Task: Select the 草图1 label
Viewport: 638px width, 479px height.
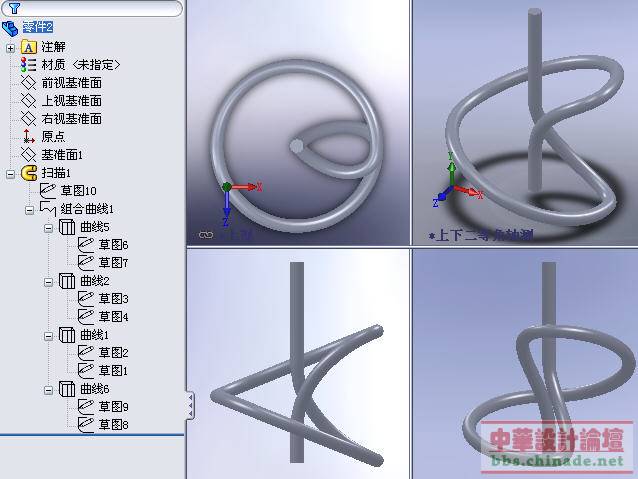Action: pyautogui.click(x=114, y=370)
